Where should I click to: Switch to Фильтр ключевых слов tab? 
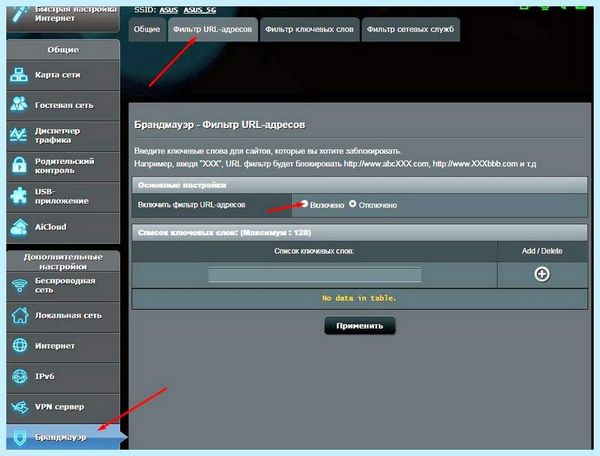pyautogui.click(x=310, y=29)
